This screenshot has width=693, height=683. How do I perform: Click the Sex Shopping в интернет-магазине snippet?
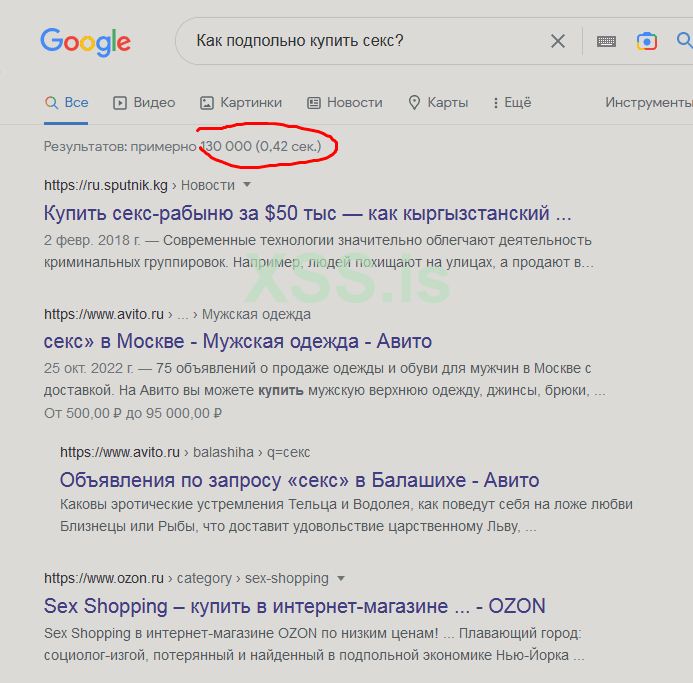click(314, 644)
